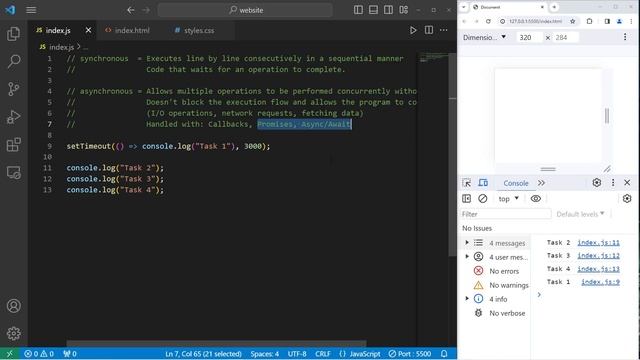Click the website search box
The image size is (640, 360).
245,10
